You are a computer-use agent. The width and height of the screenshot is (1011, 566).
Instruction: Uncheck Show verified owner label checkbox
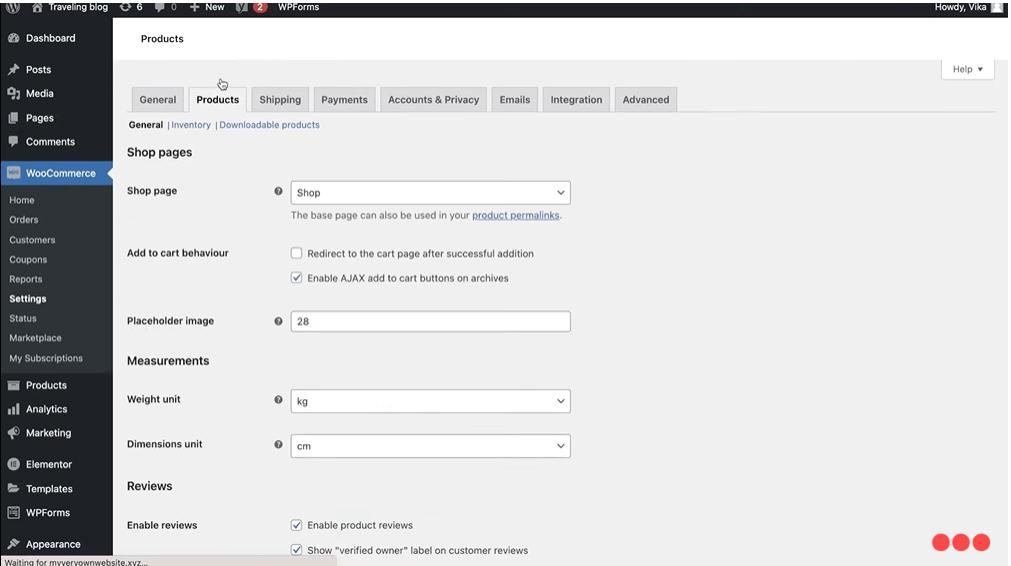(297, 550)
